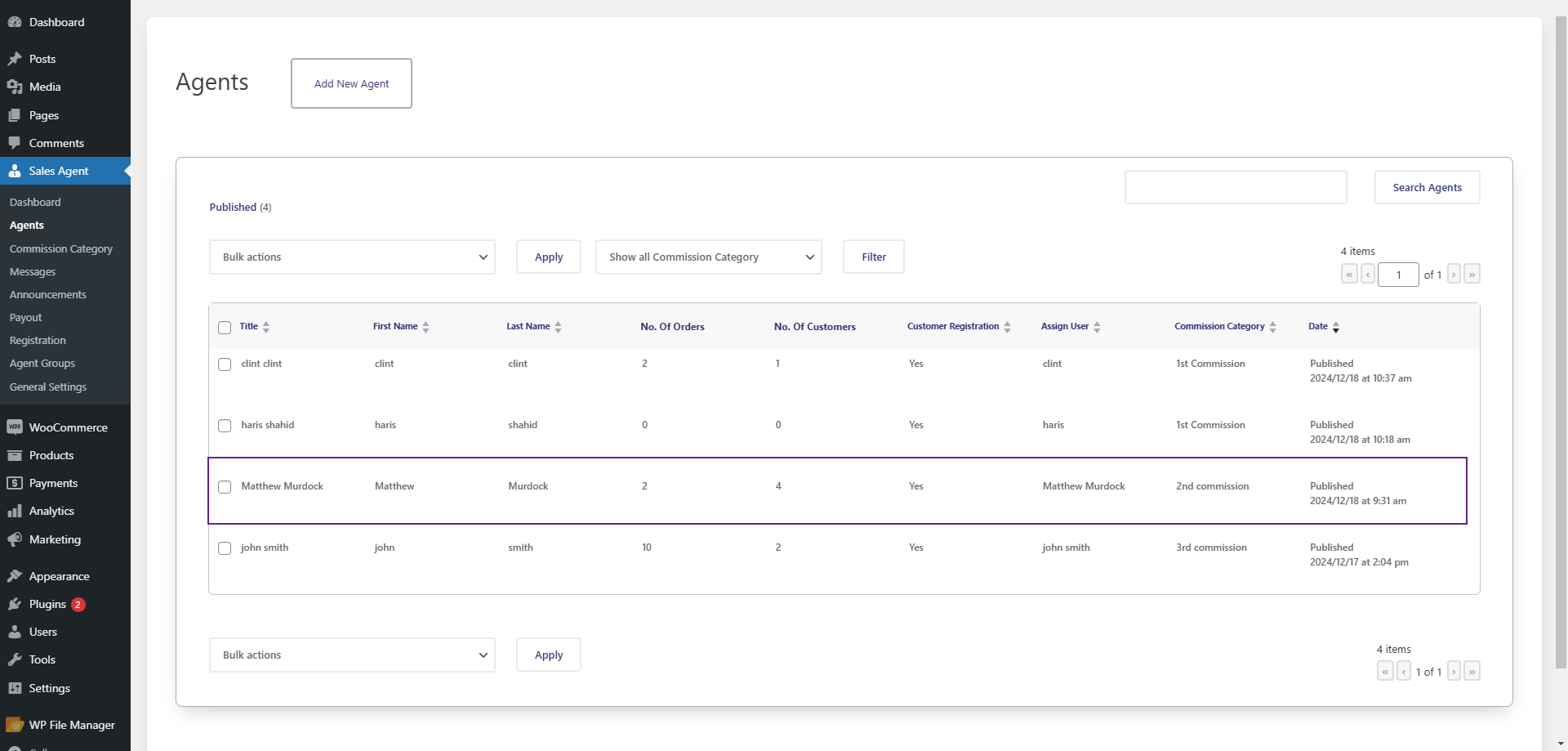Click the Dashboard gauge icon in sidebar
The height and width of the screenshot is (751, 1568).
(15, 22)
